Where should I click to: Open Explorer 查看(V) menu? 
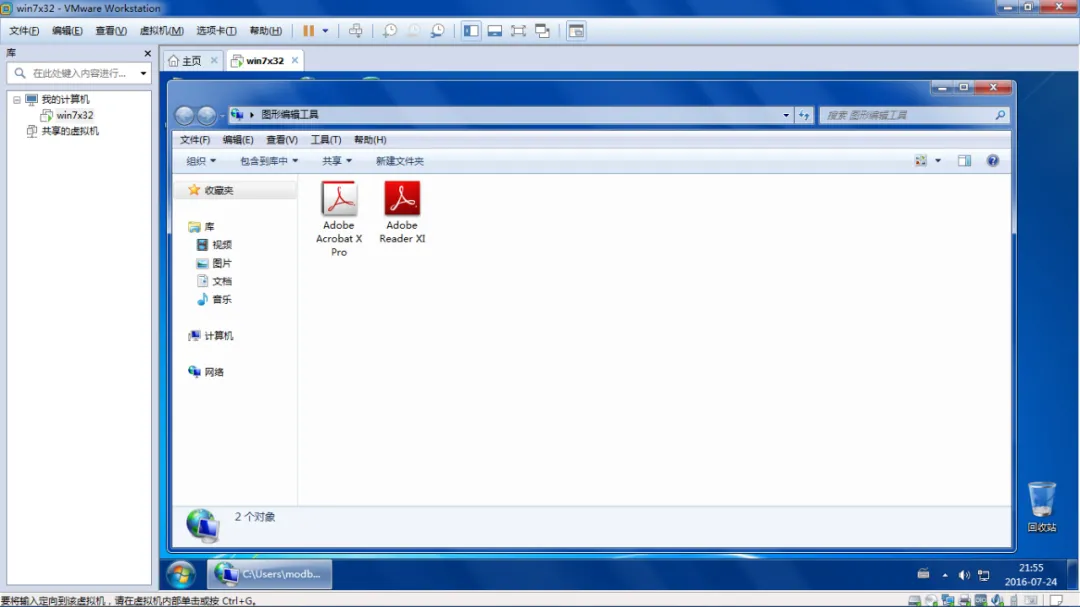coord(282,140)
